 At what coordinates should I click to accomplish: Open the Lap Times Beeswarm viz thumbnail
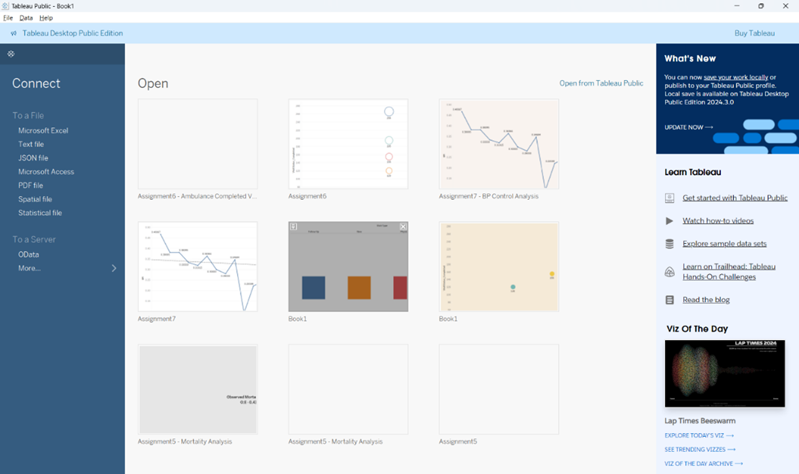tap(725, 374)
